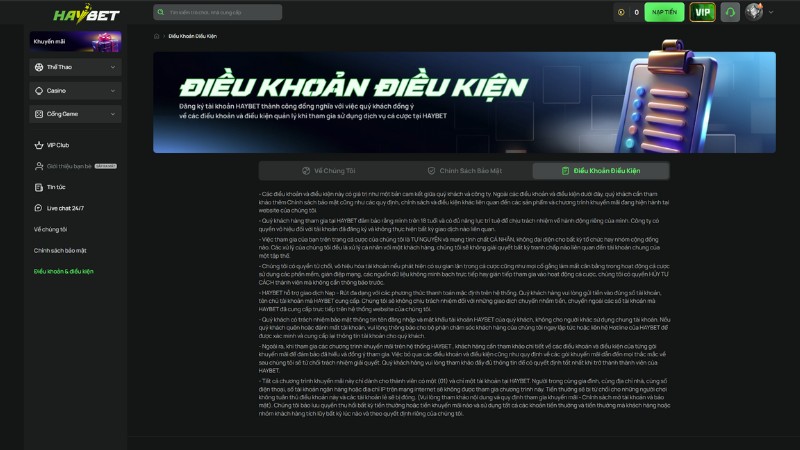
Task: Select the Điều Khoản Điều Kiện tab
Action: 600,171
